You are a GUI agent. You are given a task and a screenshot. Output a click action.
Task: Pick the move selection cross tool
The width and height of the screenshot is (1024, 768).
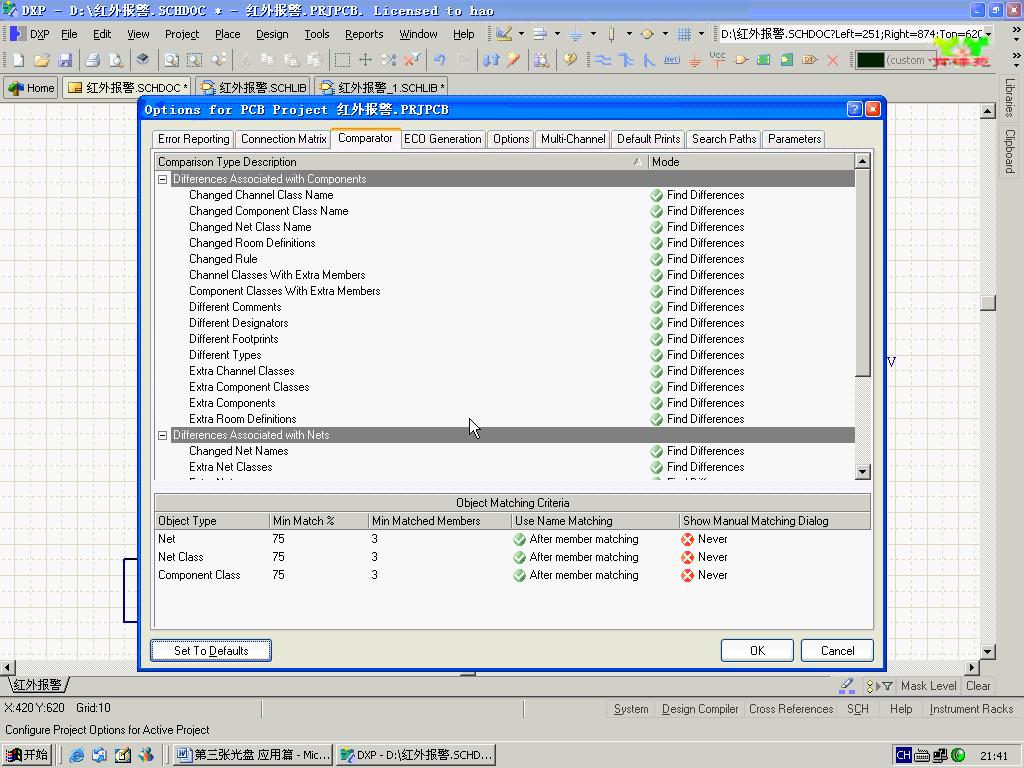365,60
